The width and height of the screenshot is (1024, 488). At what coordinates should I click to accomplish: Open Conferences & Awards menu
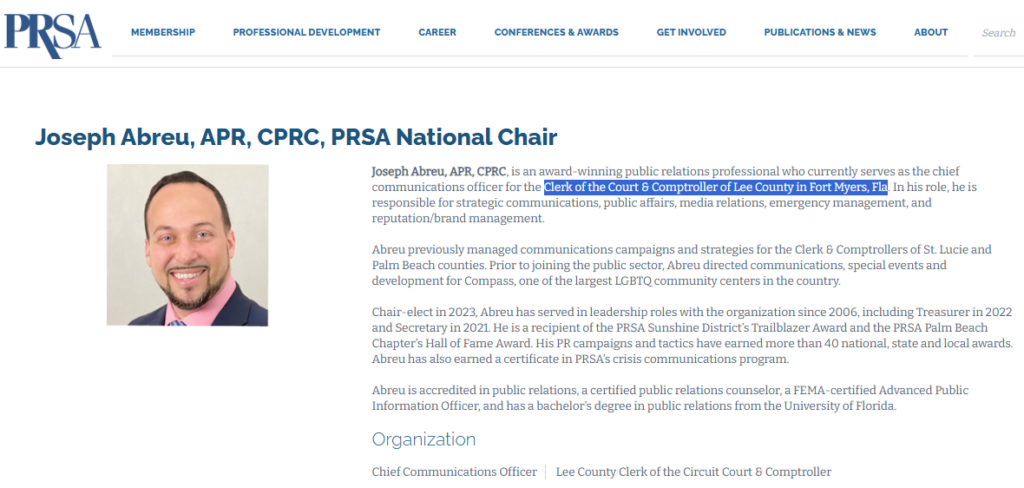pos(556,32)
